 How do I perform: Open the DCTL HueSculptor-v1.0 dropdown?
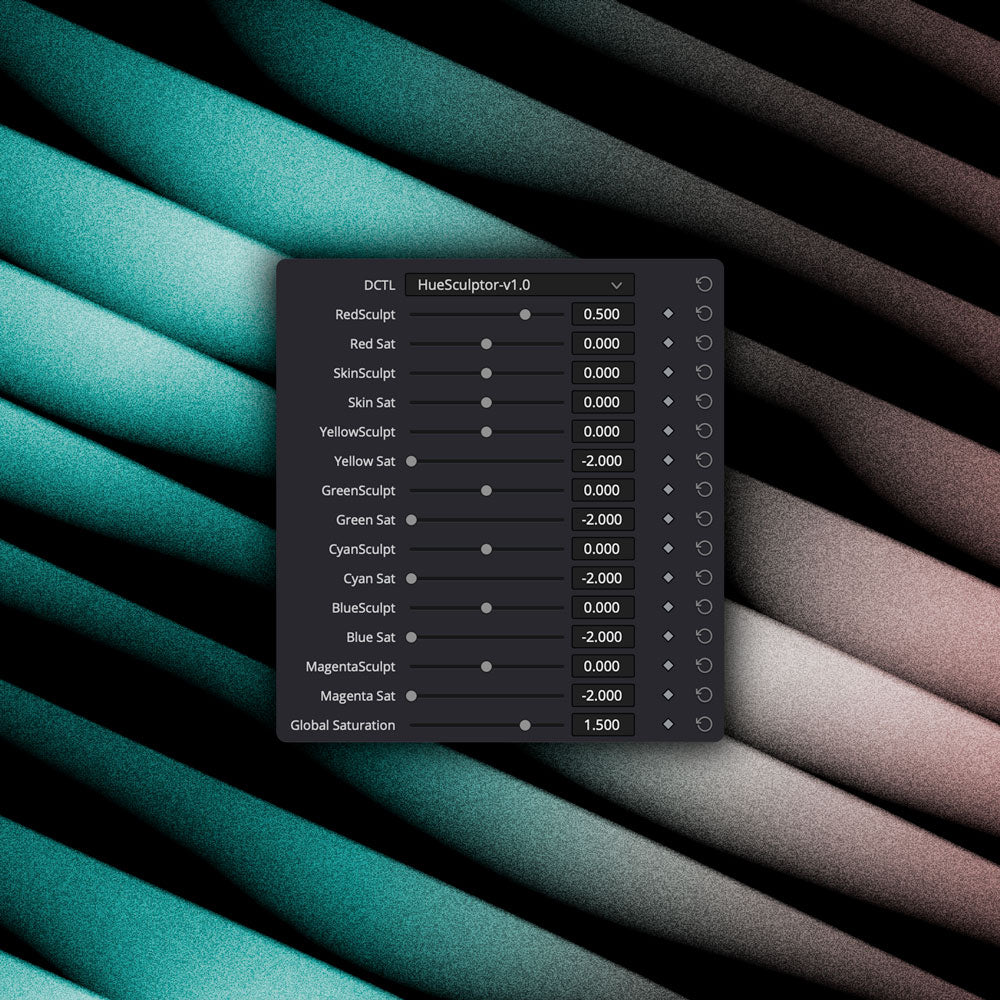519,284
